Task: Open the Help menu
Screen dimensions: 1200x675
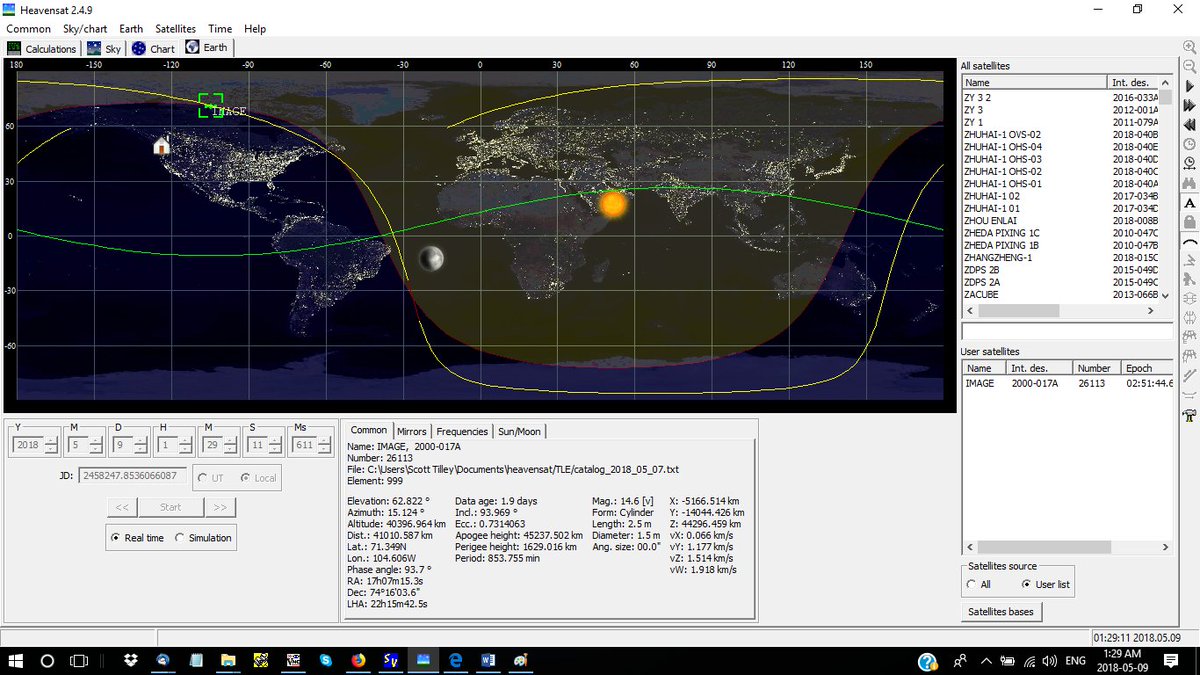Action: click(255, 29)
